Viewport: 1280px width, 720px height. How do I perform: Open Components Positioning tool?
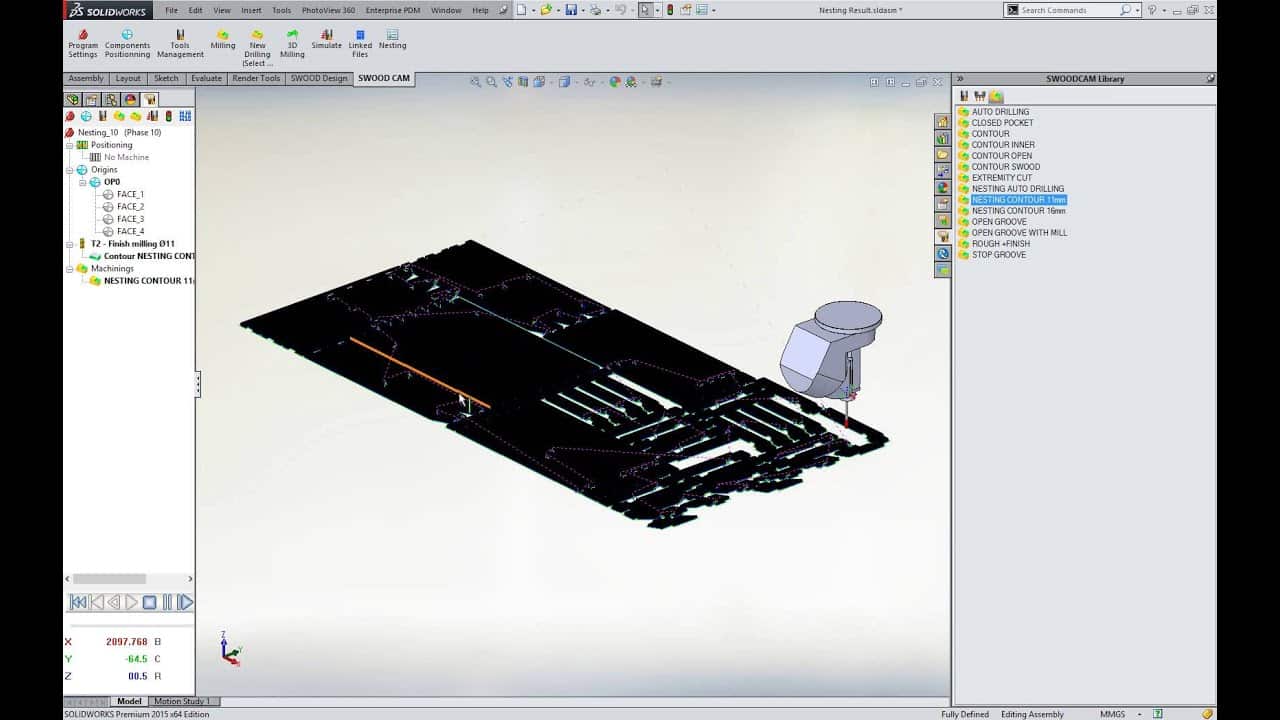(x=127, y=44)
